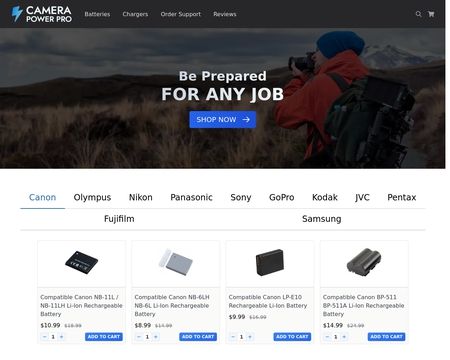Screen dimensions: 450x360
Task: Switch to the GoPro tab
Action: [x=282, y=197]
